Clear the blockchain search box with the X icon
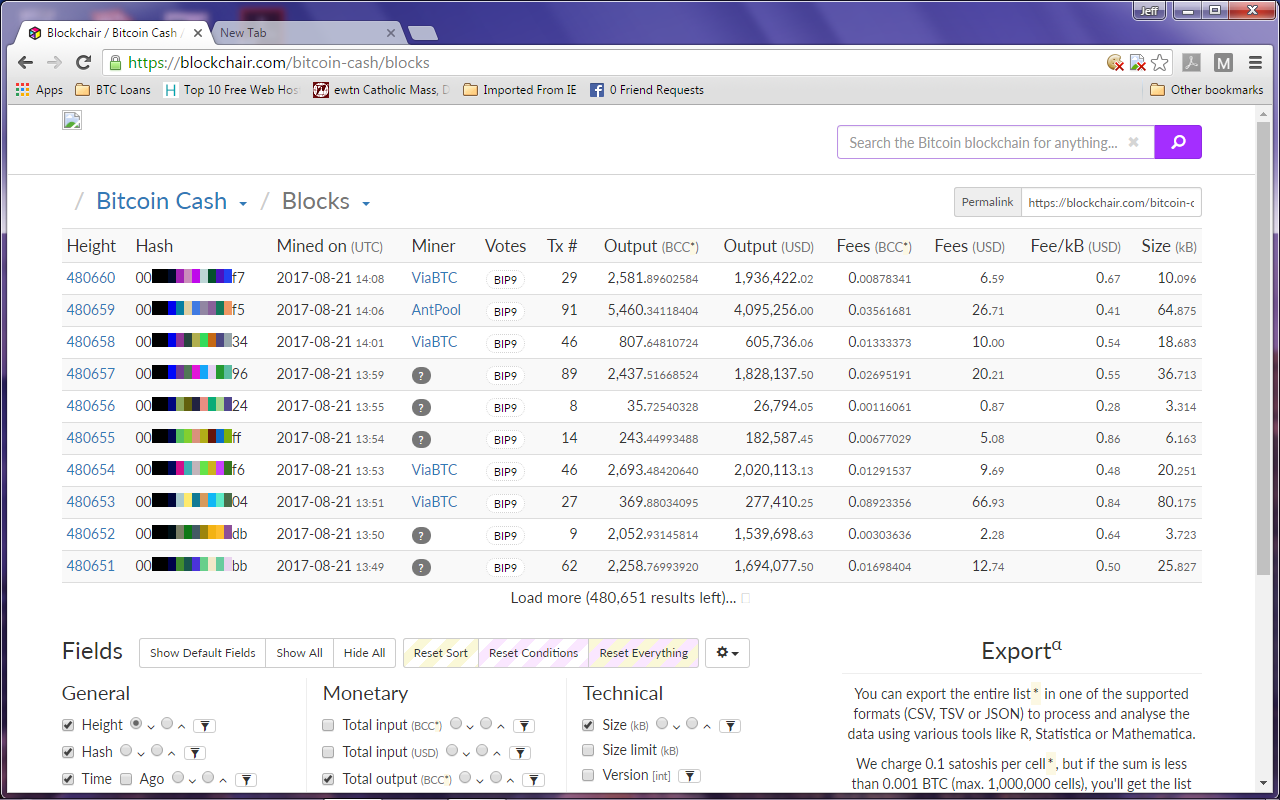 pos(1133,142)
